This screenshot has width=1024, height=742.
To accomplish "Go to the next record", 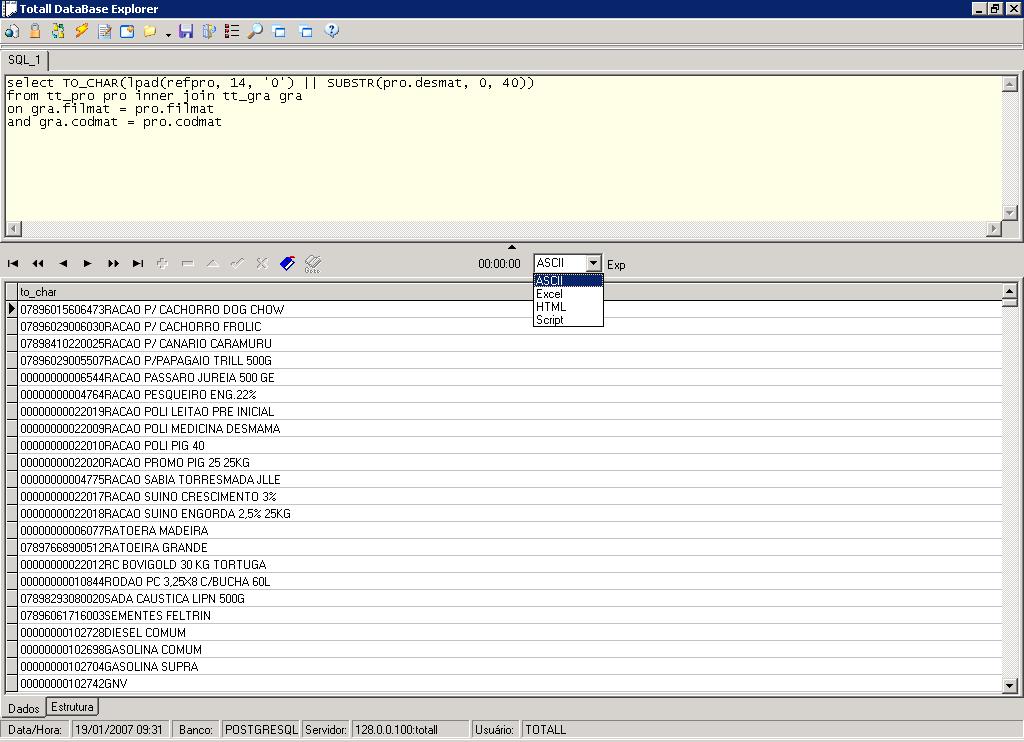I will (x=88, y=263).
